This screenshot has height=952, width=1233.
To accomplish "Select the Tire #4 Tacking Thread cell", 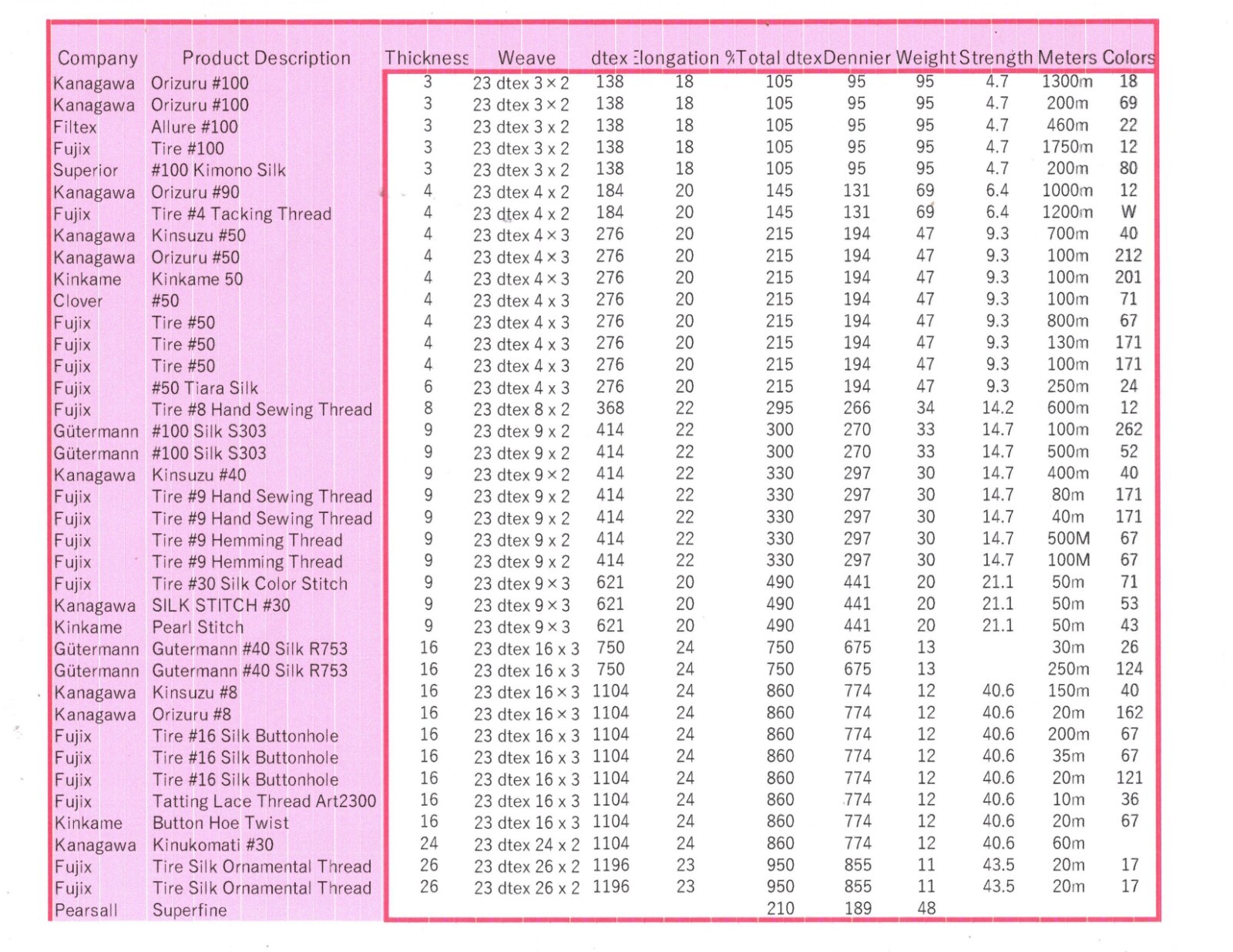I will (x=241, y=214).
